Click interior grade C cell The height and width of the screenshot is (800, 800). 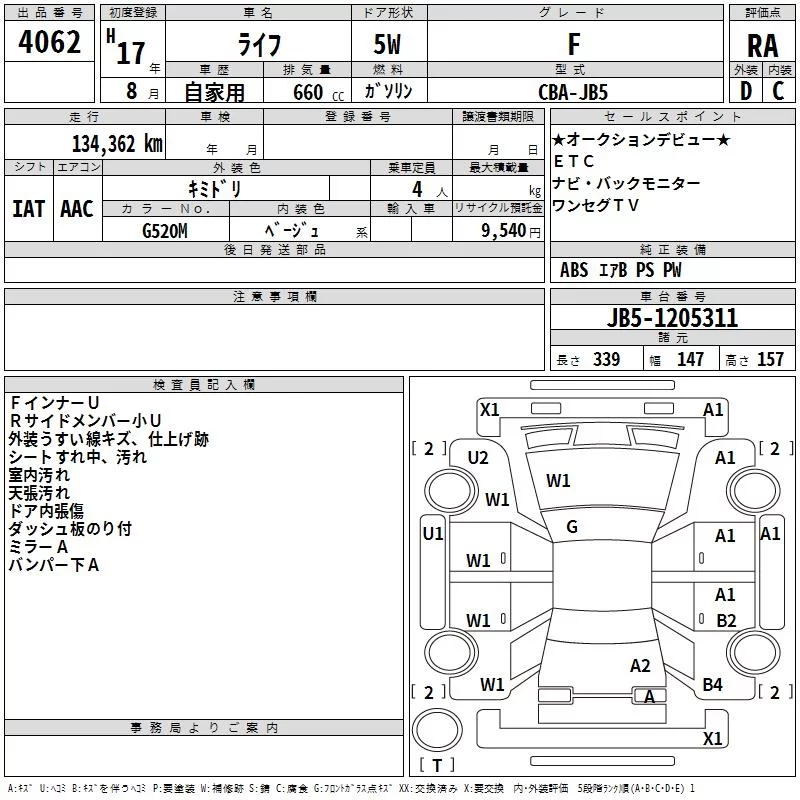coord(779,91)
